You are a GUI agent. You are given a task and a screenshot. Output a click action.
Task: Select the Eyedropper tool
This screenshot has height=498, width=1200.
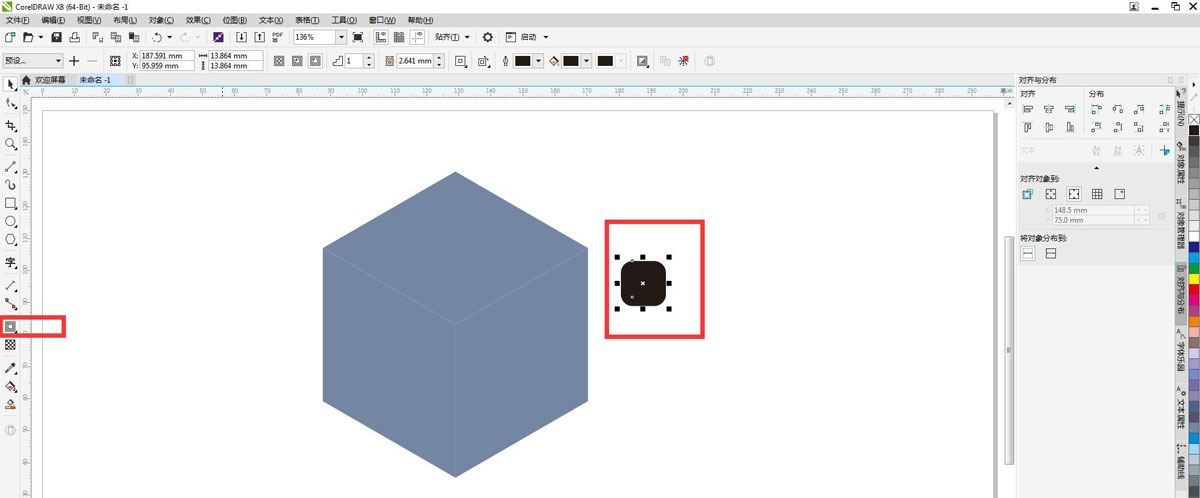point(11,368)
